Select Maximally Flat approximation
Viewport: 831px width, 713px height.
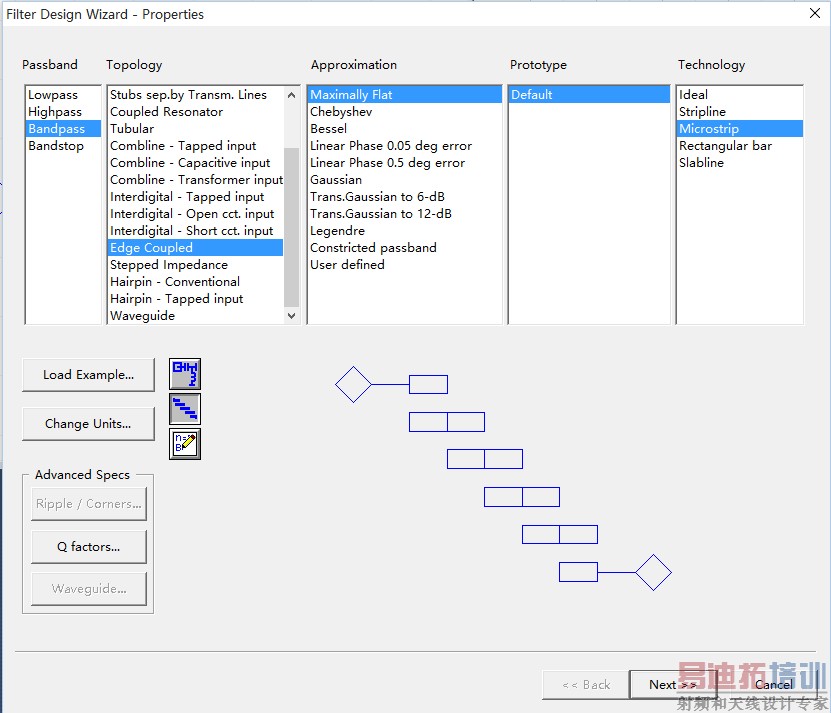(404, 95)
